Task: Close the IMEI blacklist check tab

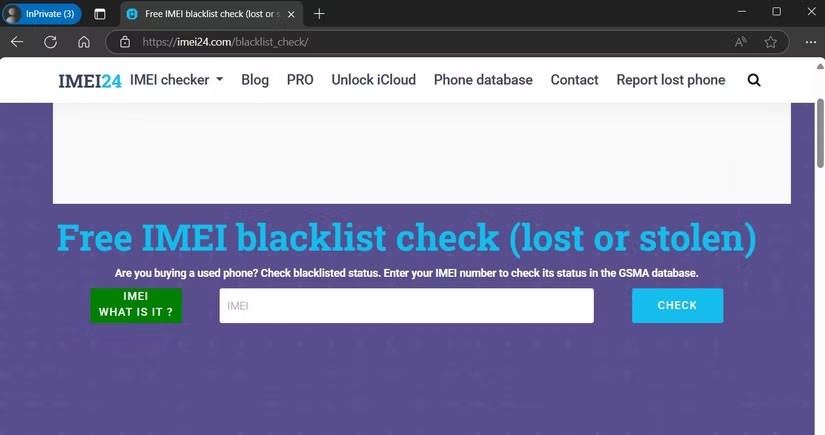Action: (291, 14)
